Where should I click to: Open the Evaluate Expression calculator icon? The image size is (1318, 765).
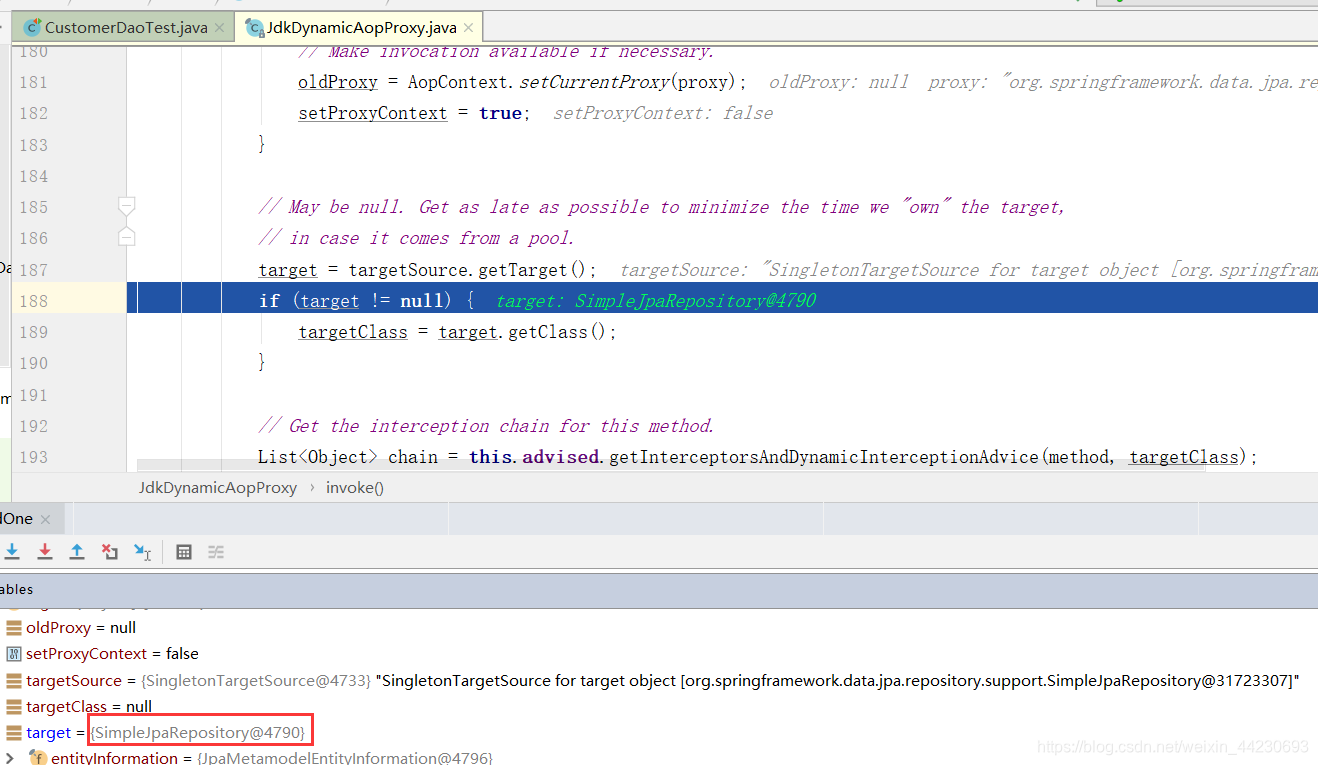[x=184, y=552]
